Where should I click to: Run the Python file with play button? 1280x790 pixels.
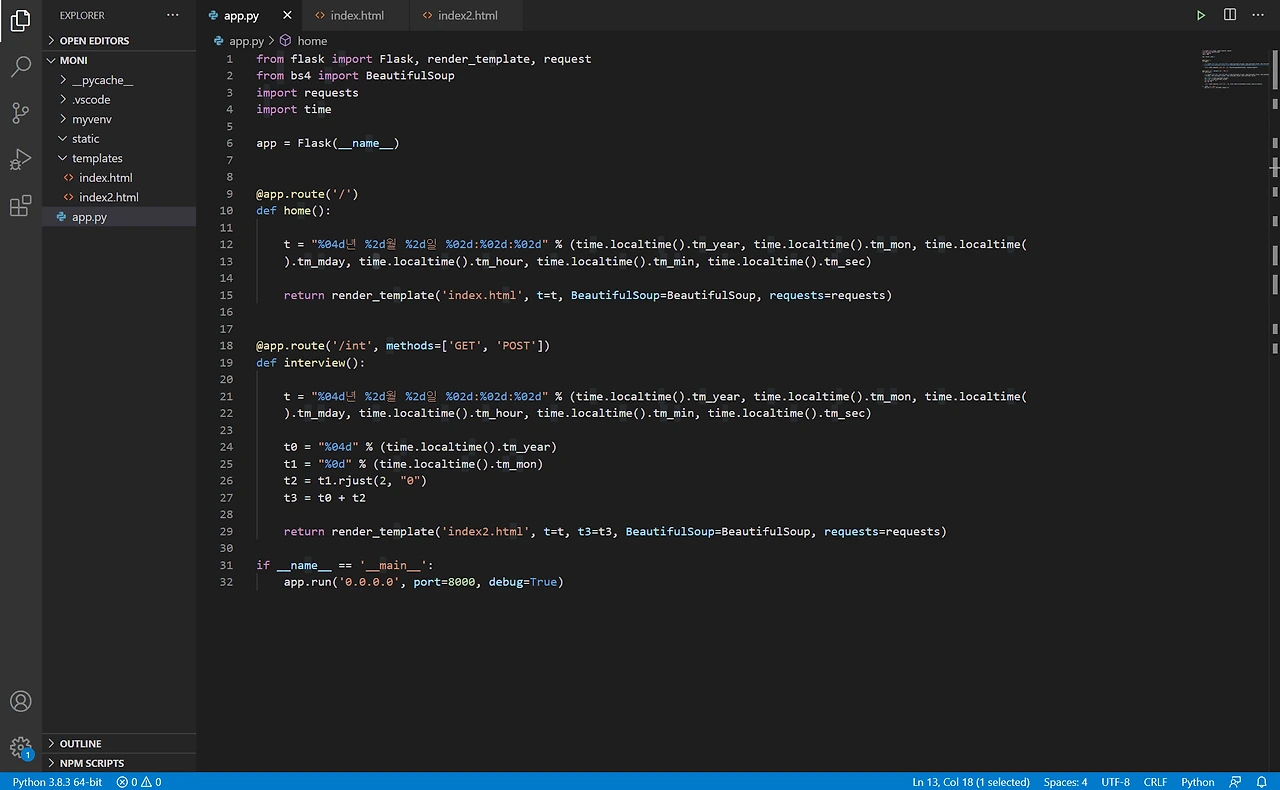[x=1201, y=15]
